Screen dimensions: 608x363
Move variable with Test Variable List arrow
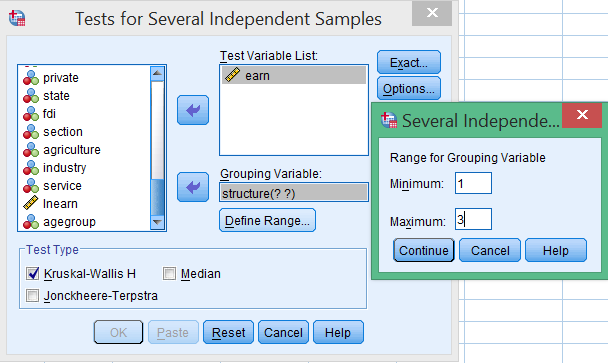[x=193, y=110]
